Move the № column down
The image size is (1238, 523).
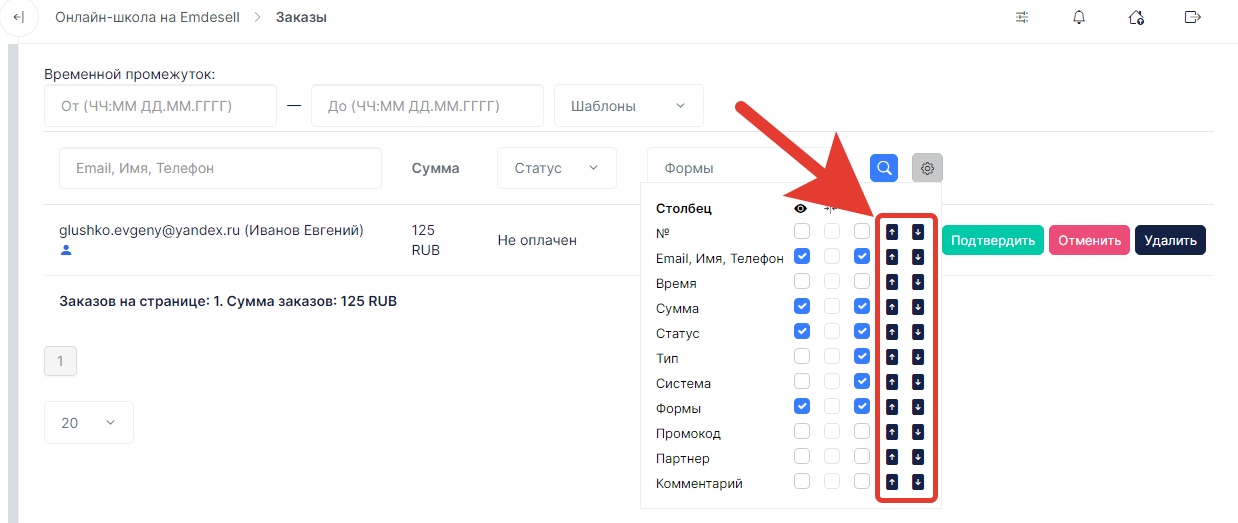point(918,232)
